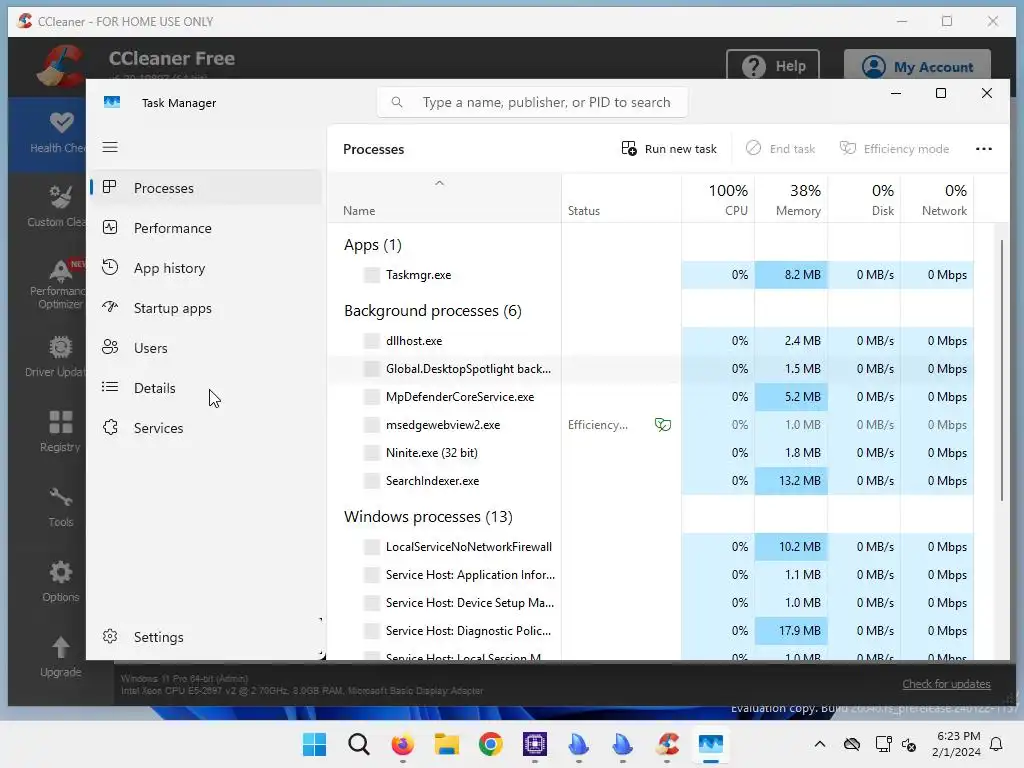Select SearchIndexer.exe process row

coord(650,481)
